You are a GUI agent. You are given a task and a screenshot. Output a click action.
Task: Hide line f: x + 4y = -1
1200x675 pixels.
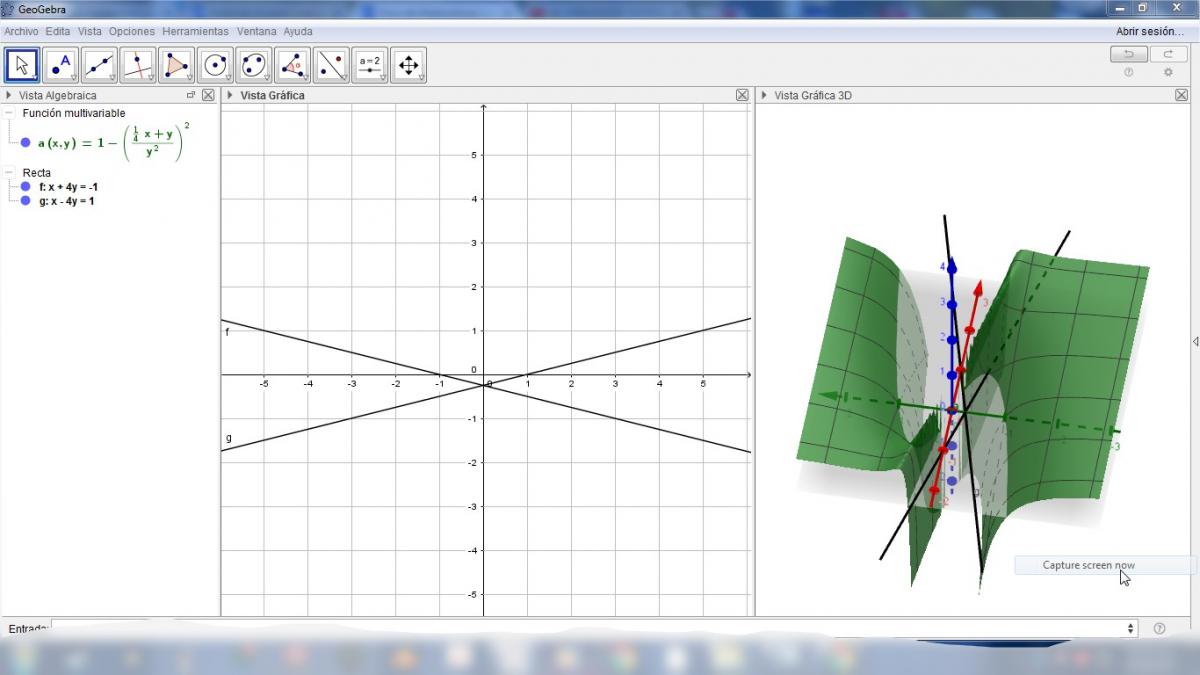26,187
